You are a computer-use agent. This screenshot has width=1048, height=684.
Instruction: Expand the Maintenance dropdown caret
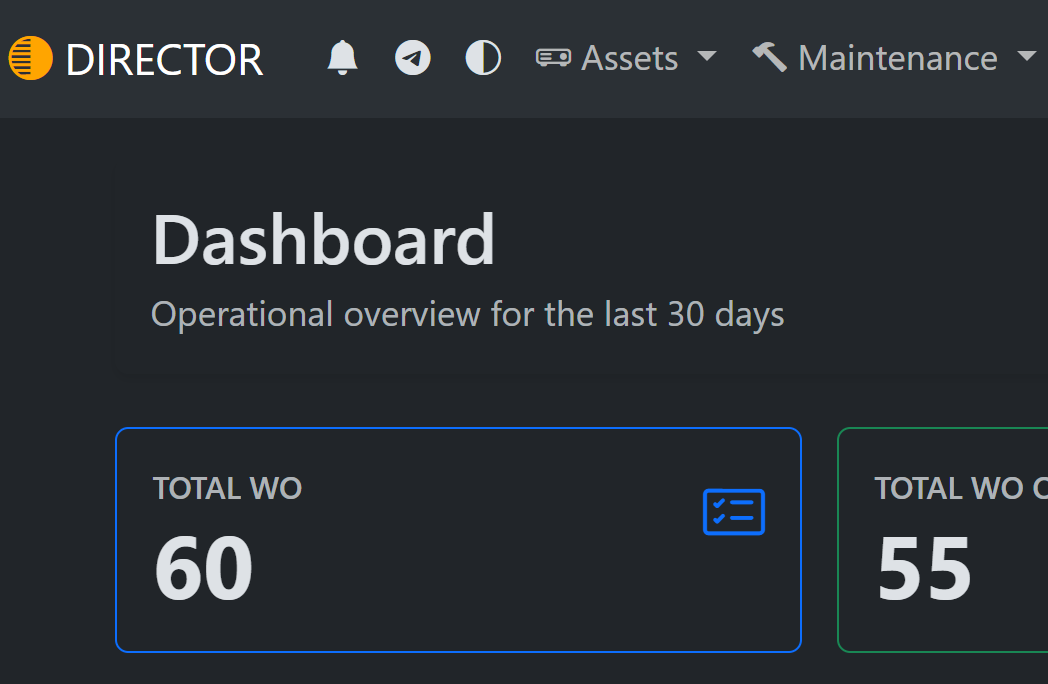click(1027, 56)
